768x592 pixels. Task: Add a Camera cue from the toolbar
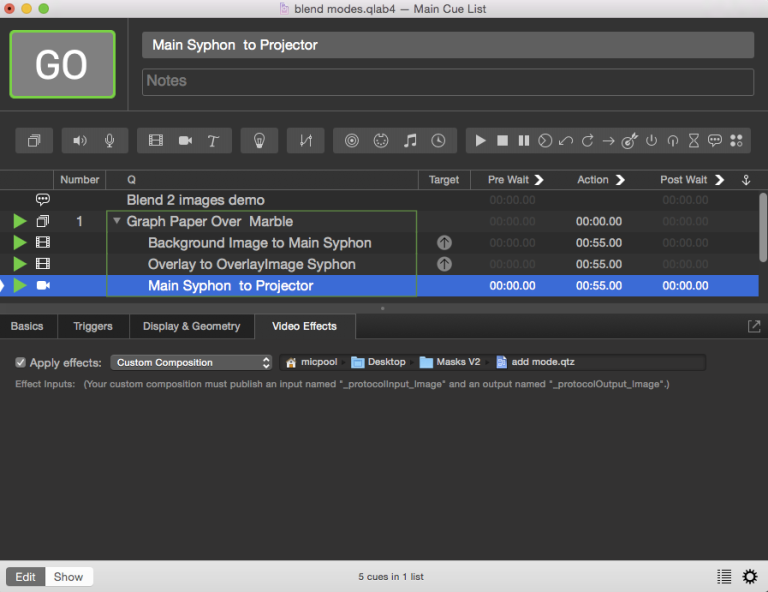(185, 141)
